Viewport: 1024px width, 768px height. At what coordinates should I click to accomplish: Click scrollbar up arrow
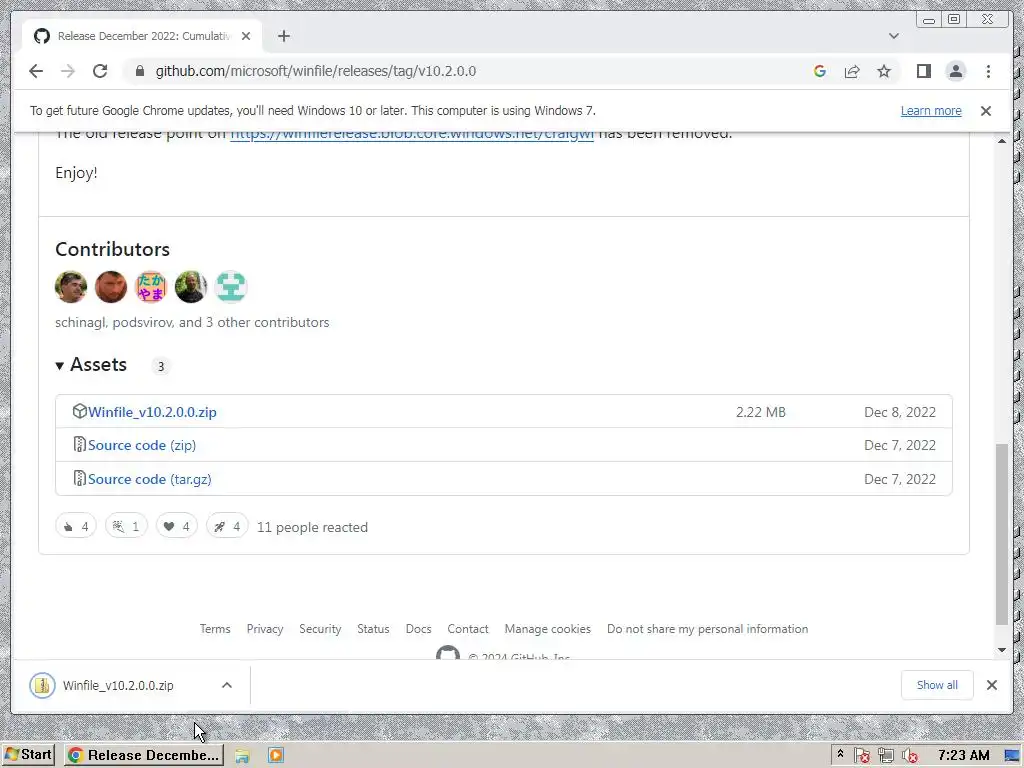(x=1002, y=141)
